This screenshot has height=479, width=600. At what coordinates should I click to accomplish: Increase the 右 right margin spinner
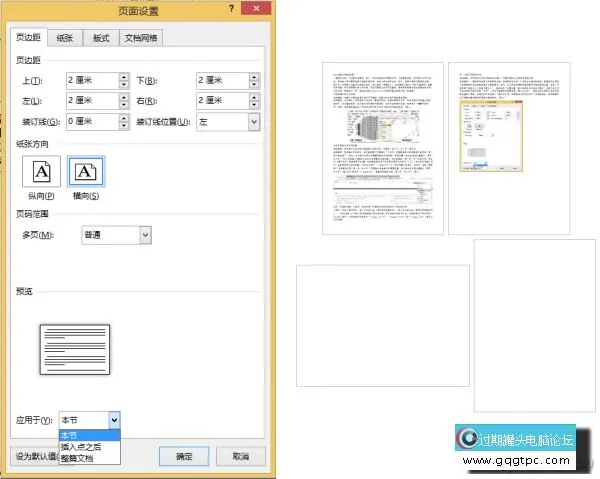pos(254,97)
